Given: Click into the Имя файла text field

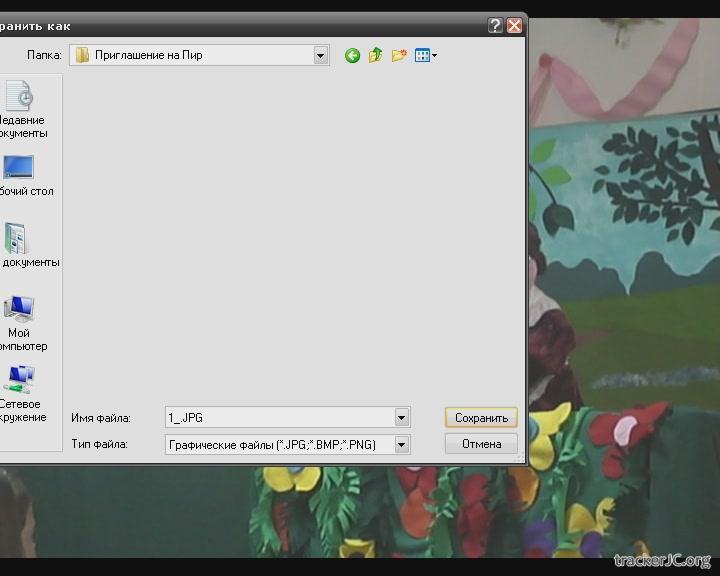Looking at the screenshot, I should pos(278,418).
